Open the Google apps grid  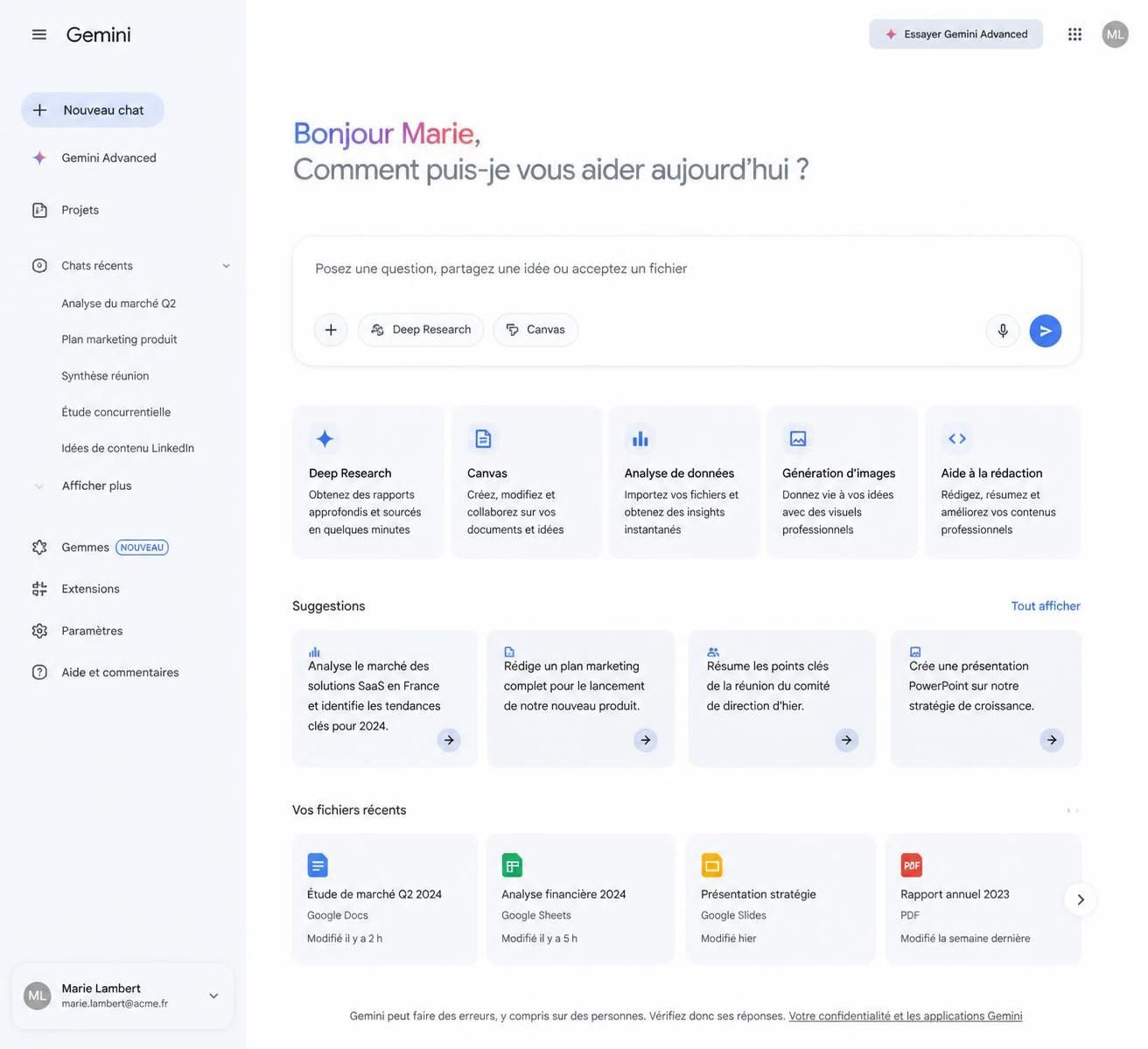1074,34
